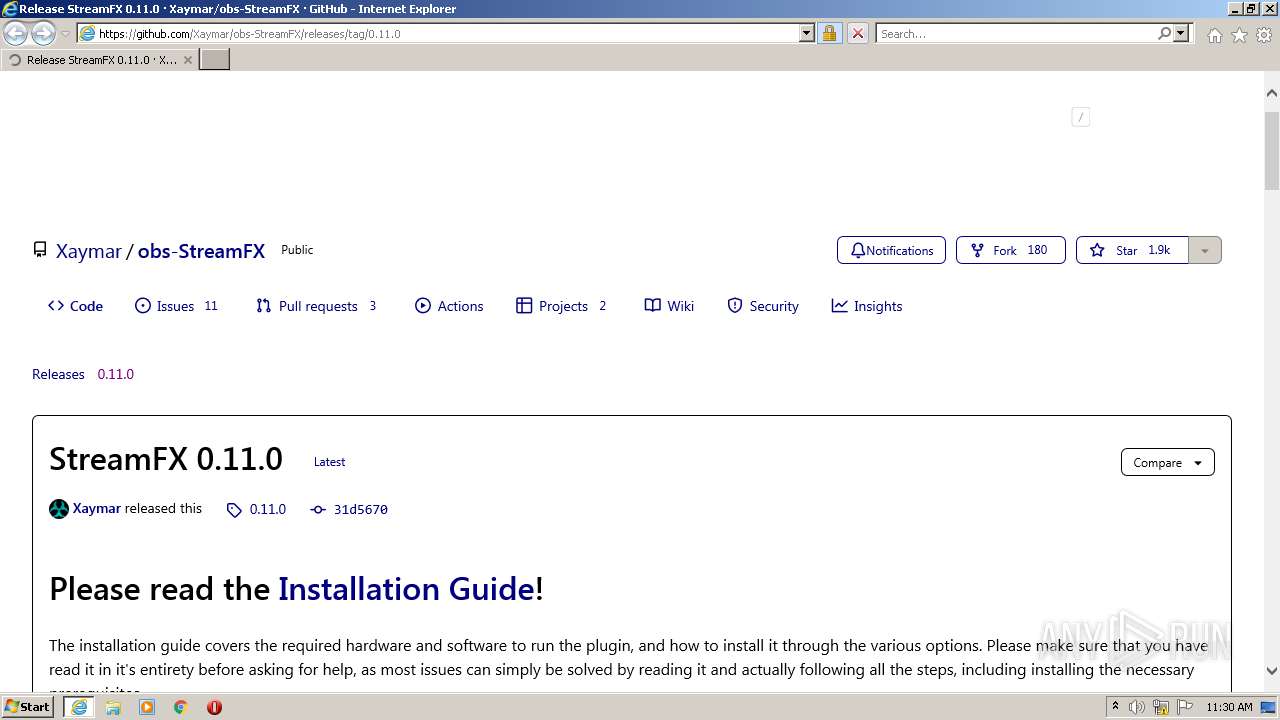
Task: Click the search magnifier icon
Action: [1164, 34]
